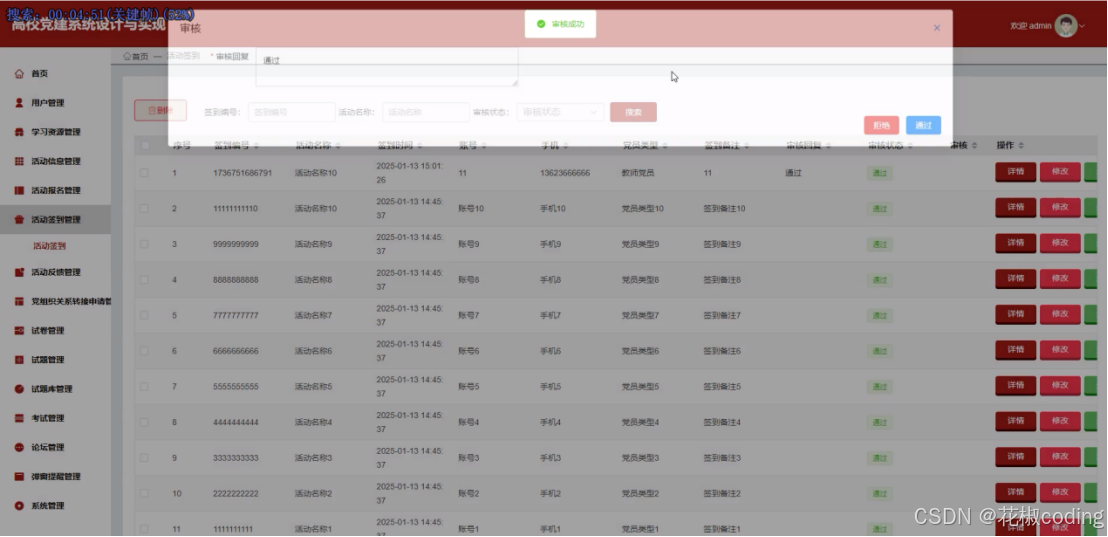Screen dimensions: 1108x537
Task: Open 试卷管理 in the sidebar
Action: 47,331
